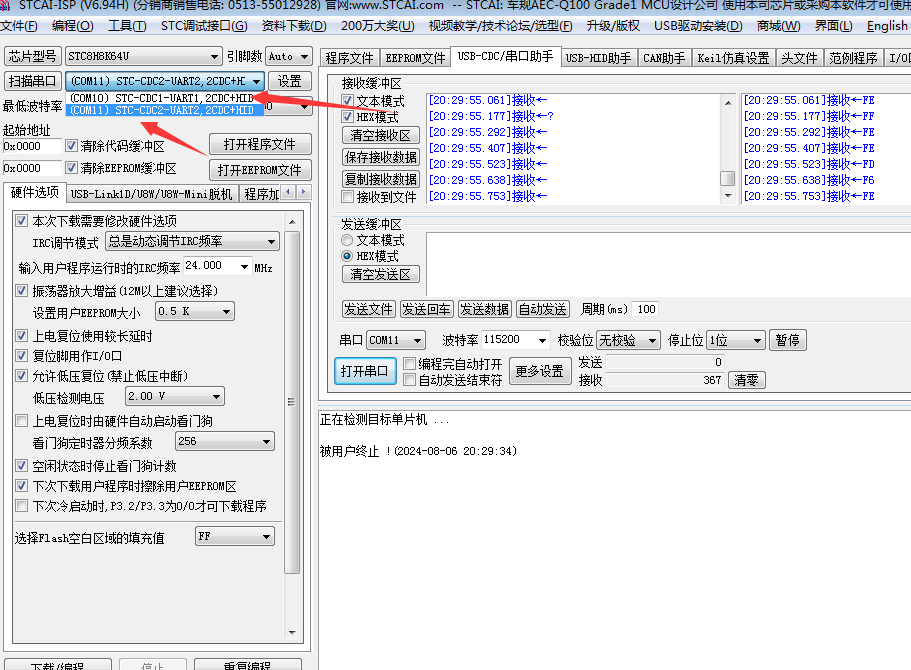The width and height of the screenshot is (911, 670).
Task: Click the 打开串口 button
Action: click(x=365, y=371)
